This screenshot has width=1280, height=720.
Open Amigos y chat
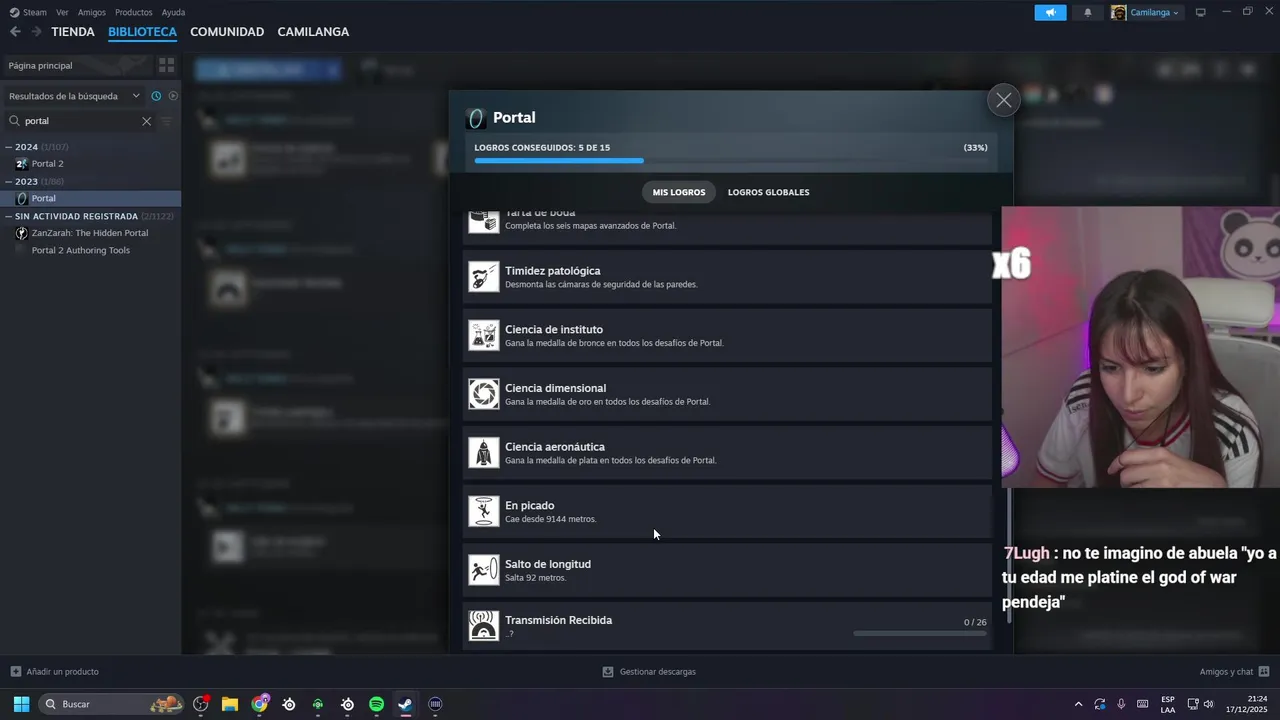[x=1234, y=672]
